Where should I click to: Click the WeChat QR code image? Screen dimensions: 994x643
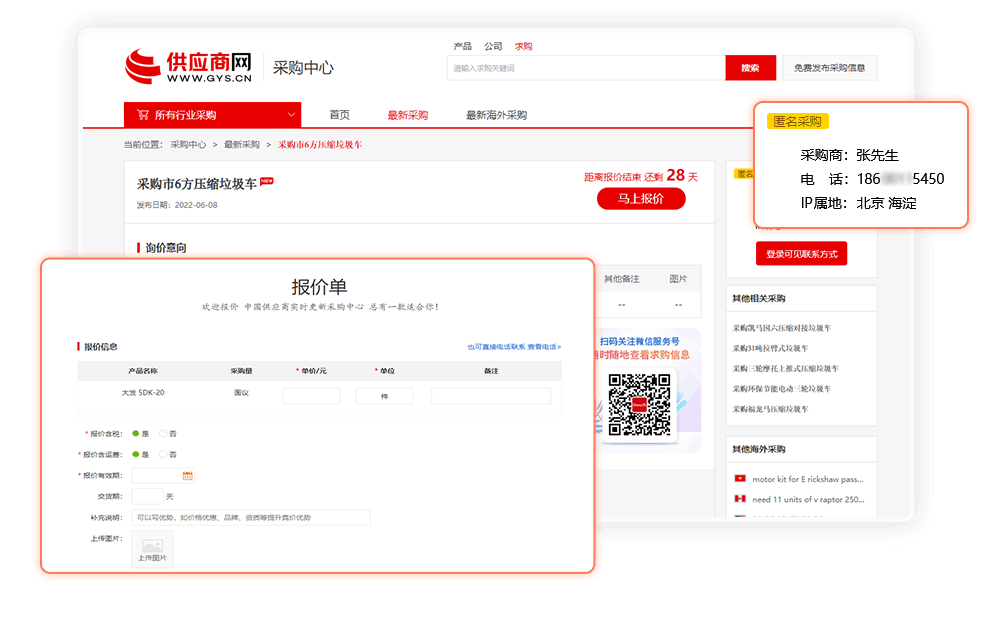(639, 404)
